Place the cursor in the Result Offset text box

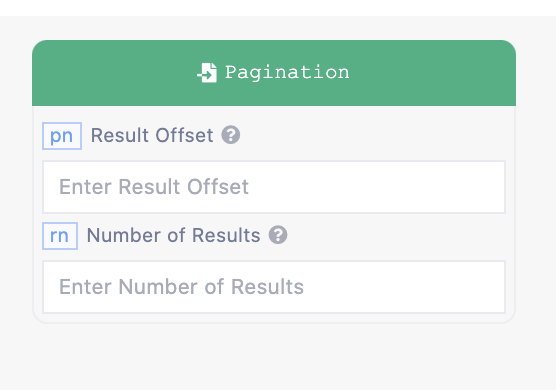pyautogui.click(x=274, y=187)
